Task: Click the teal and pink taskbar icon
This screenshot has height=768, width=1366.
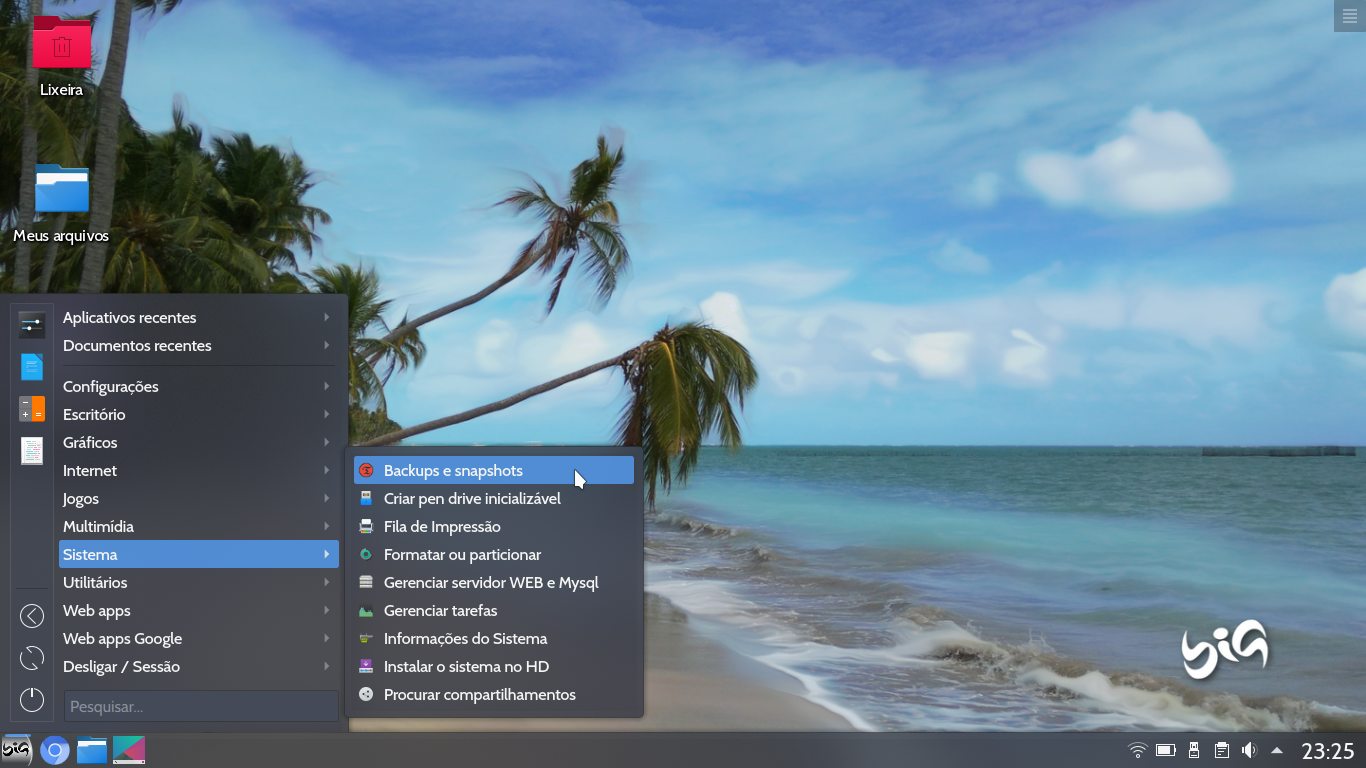Action: (129, 750)
